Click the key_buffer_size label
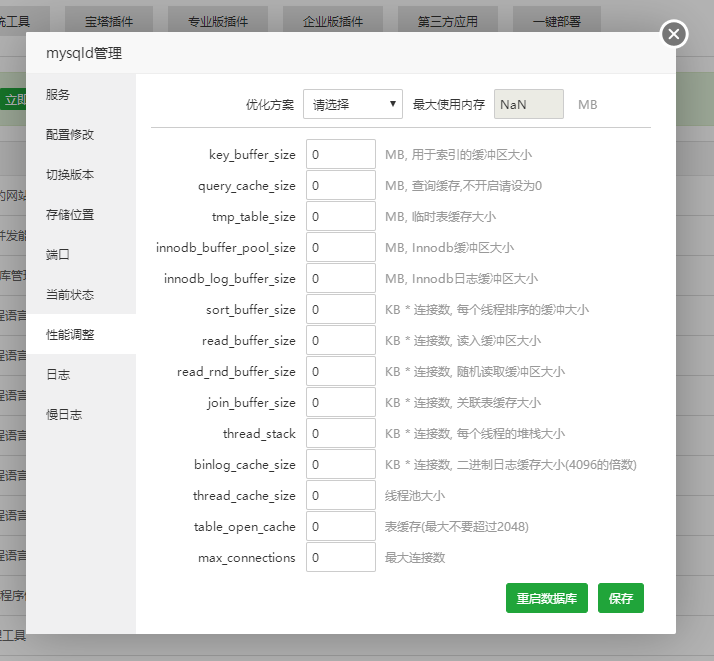The width and height of the screenshot is (714, 661). coord(252,155)
